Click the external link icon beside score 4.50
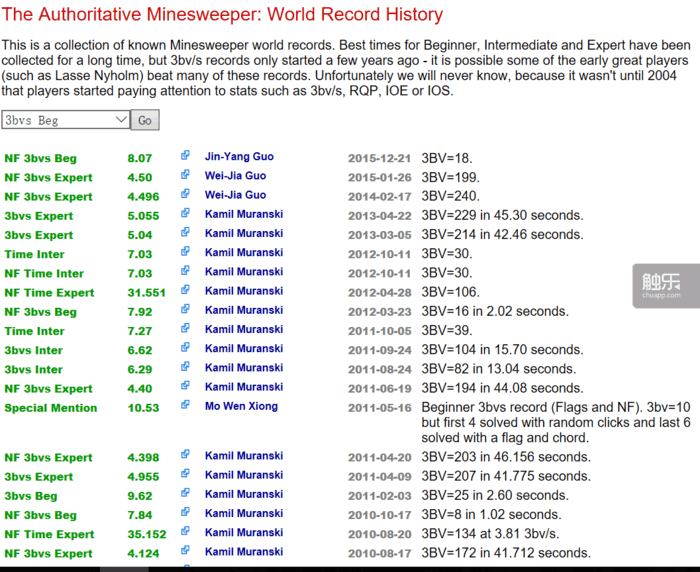Image resolution: width=700 pixels, height=572 pixels. 185,176
